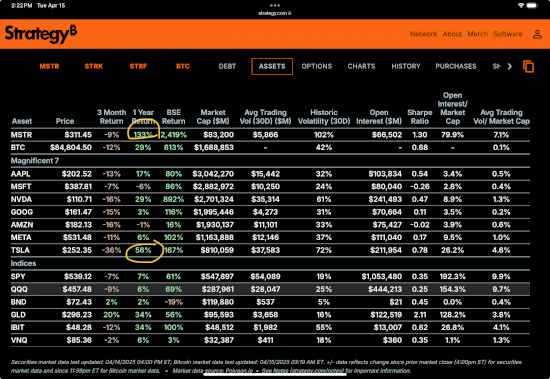Click the About link in header
The height and width of the screenshot is (379, 550).
pos(452,34)
